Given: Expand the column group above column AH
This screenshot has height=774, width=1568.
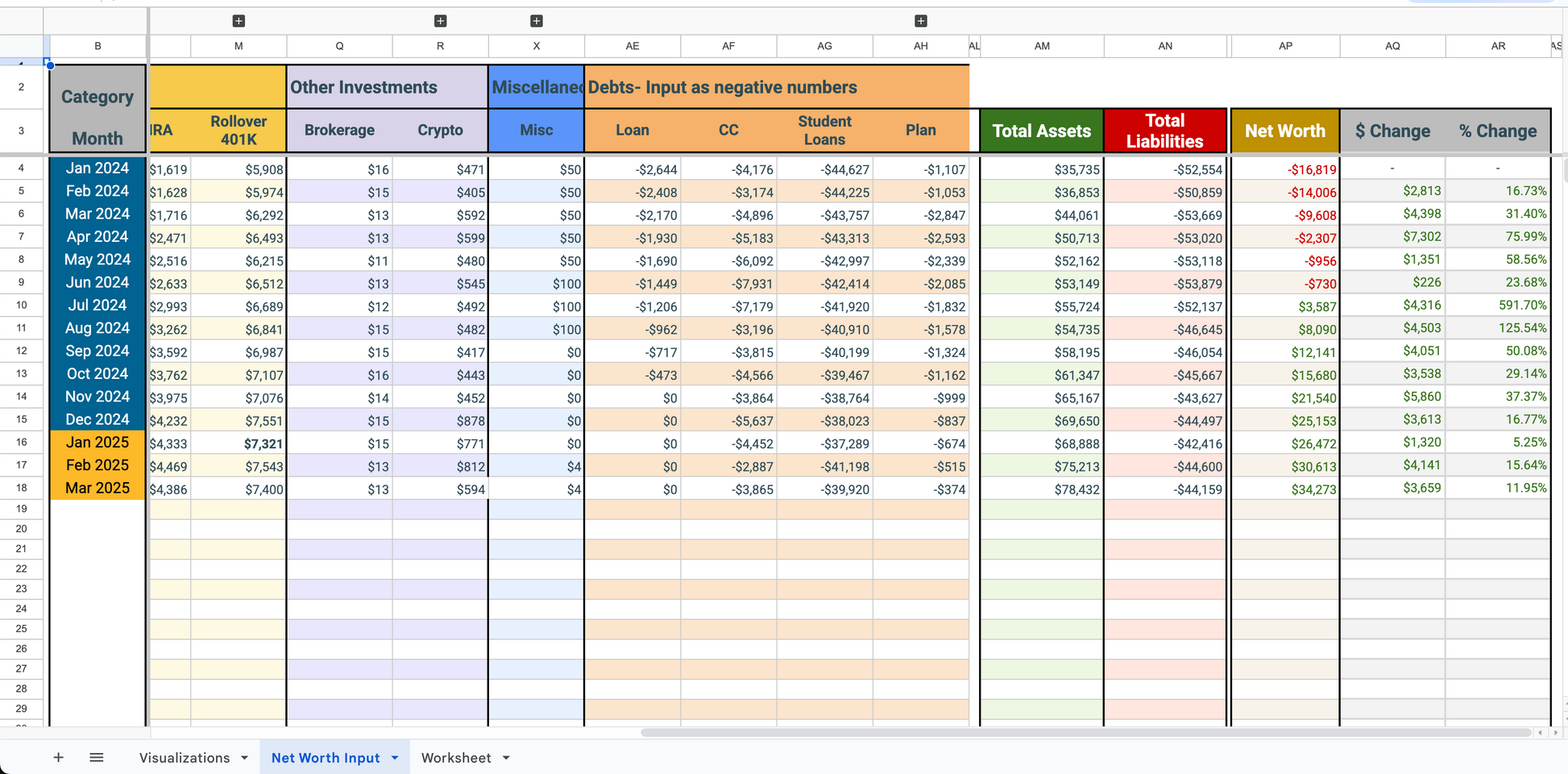Looking at the screenshot, I should tap(921, 21).
